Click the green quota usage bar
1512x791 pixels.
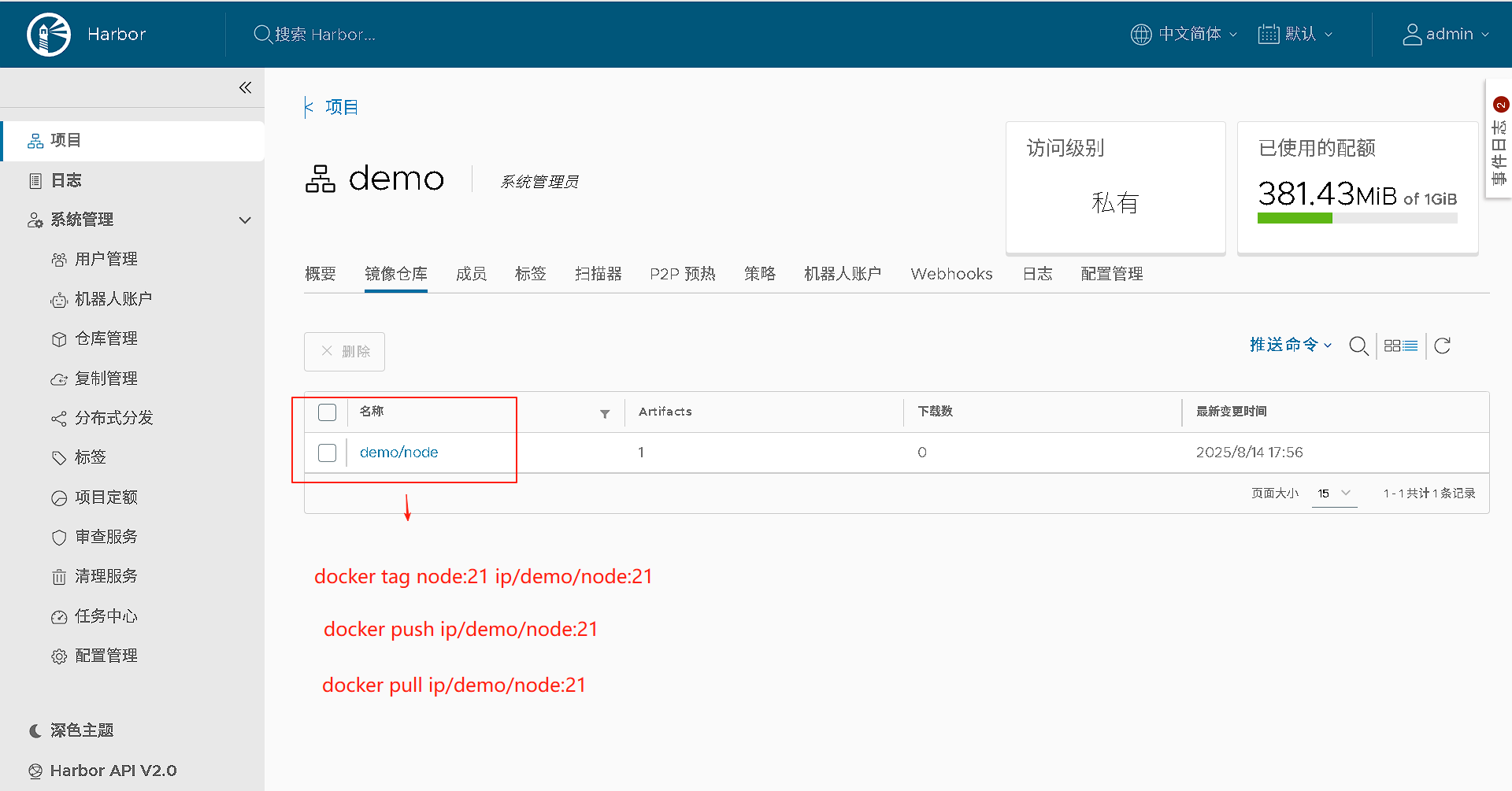(1295, 218)
